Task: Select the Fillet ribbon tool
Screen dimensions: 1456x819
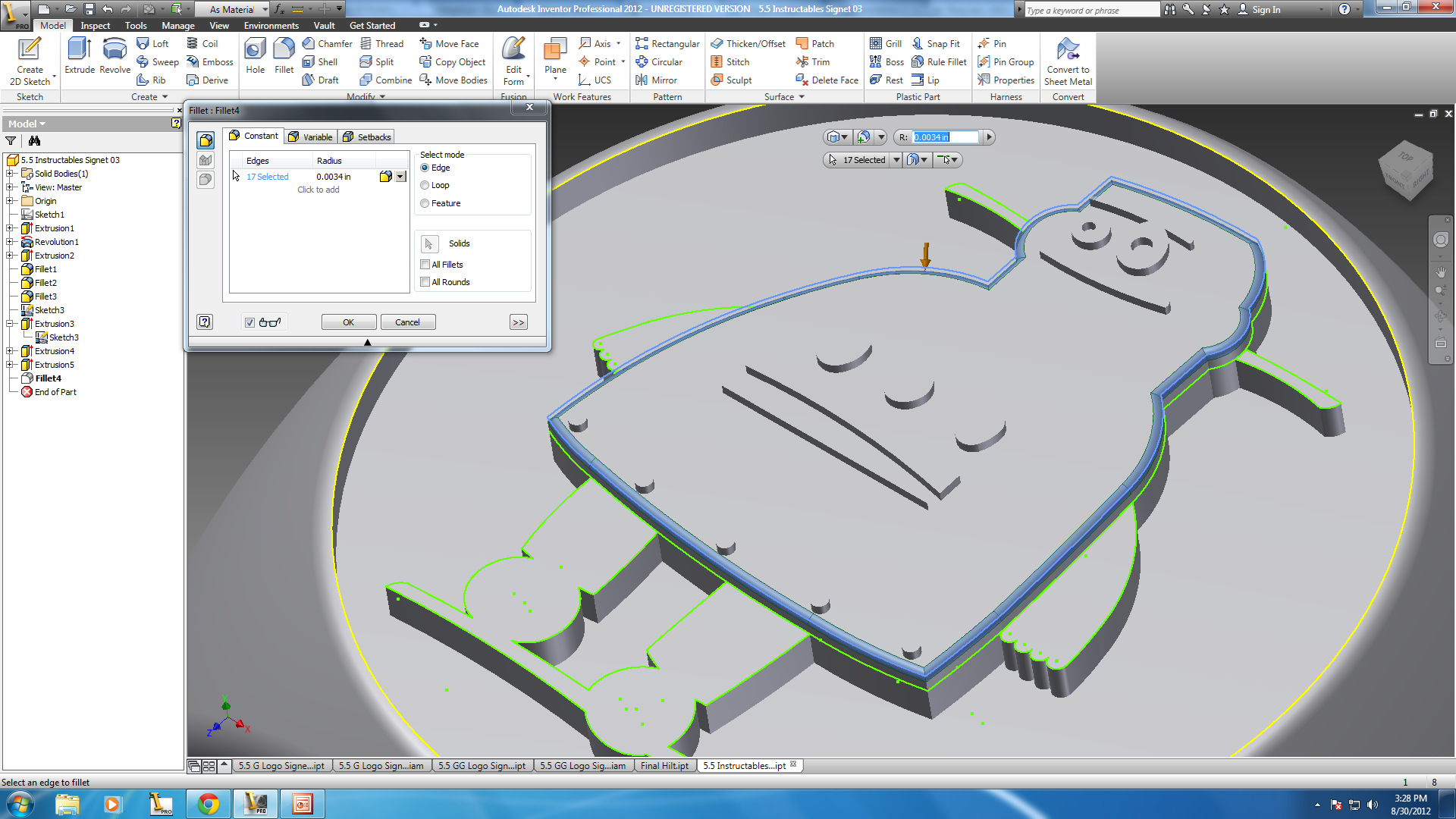Action: pyautogui.click(x=284, y=56)
